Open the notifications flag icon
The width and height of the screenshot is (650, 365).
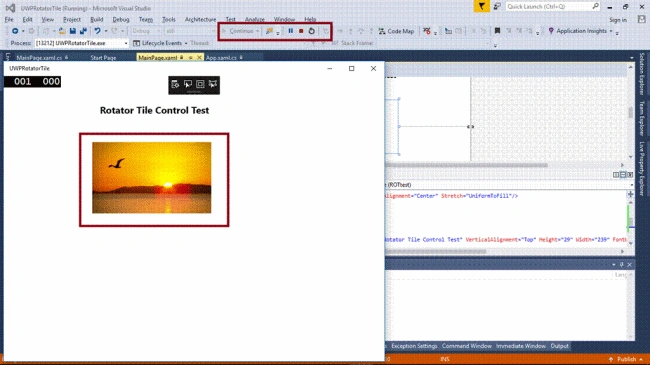click(481, 6)
